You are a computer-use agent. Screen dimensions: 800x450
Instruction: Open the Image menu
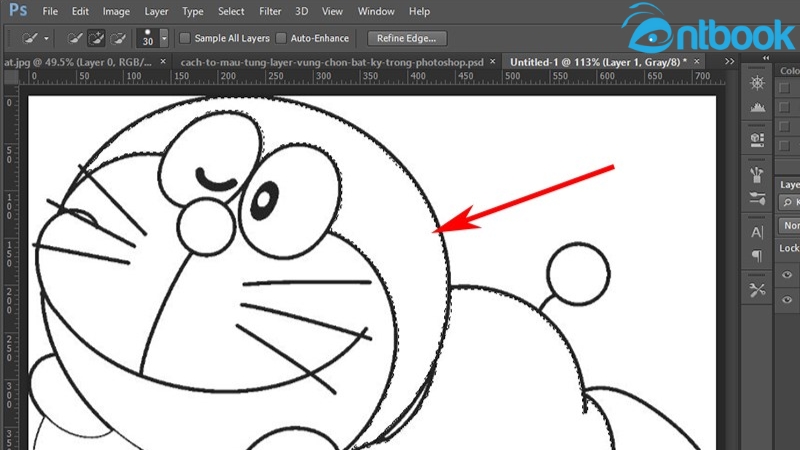116,11
